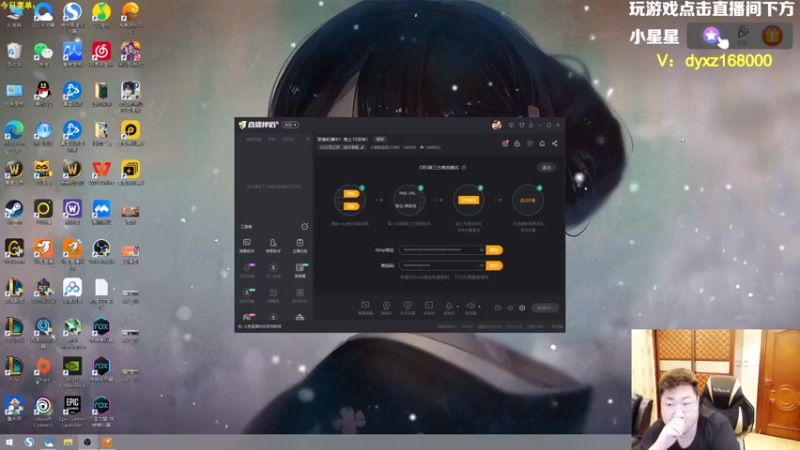Click the microphone icon in the bottom bar

coord(448,306)
